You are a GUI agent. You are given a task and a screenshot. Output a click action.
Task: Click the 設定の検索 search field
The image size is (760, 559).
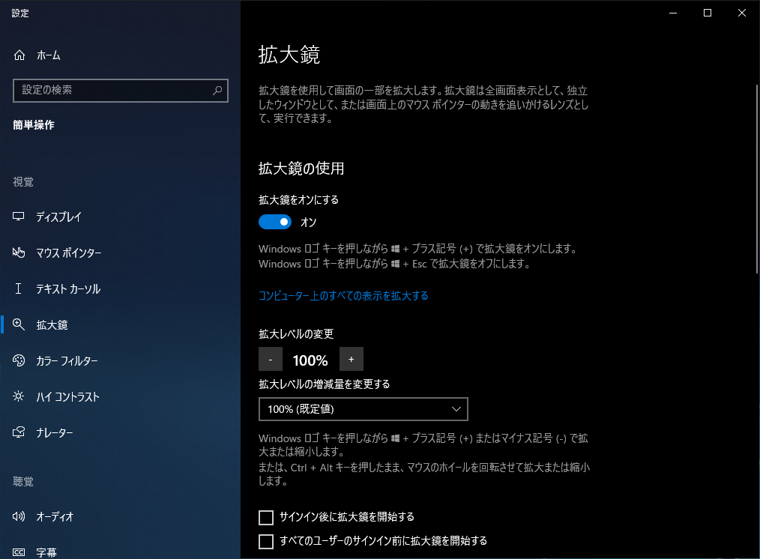(120, 90)
